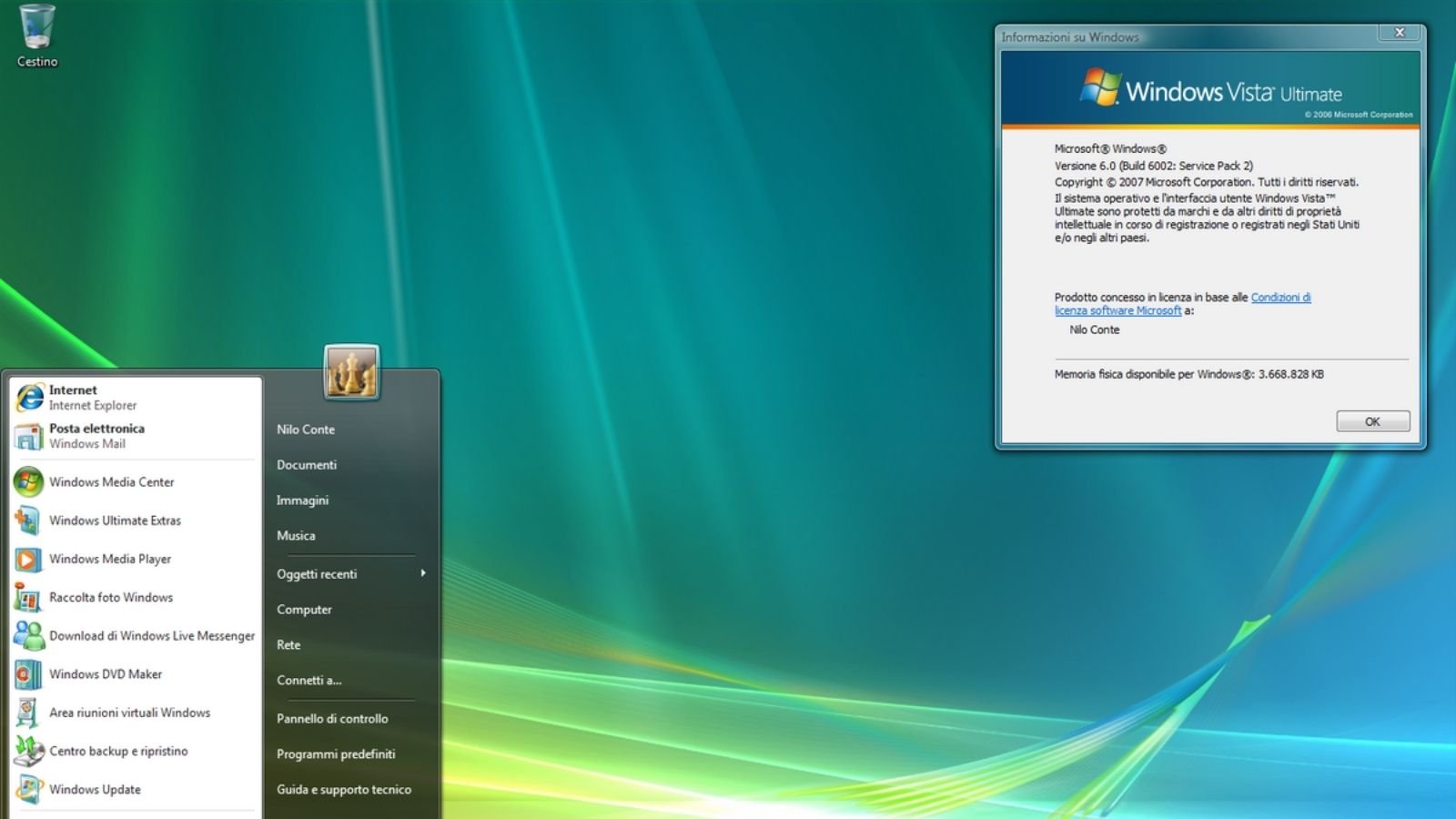The height and width of the screenshot is (819, 1456).
Task: Click the chess user account picture
Action: pyautogui.click(x=351, y=372)
